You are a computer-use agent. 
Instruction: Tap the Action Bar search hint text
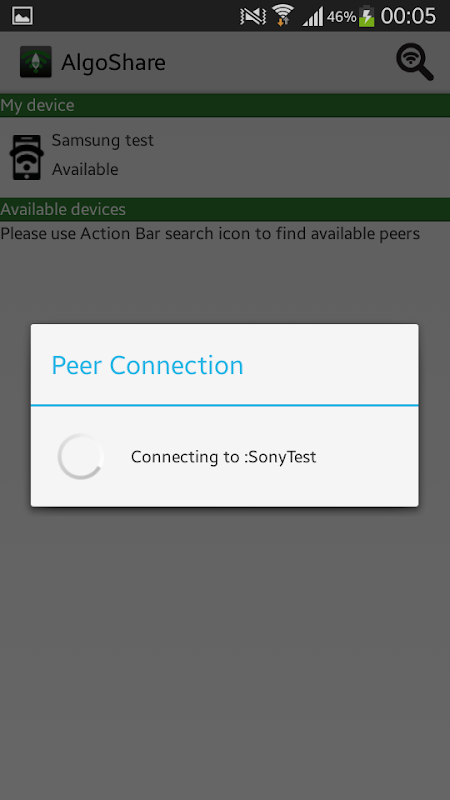click(x=210, y=234)
